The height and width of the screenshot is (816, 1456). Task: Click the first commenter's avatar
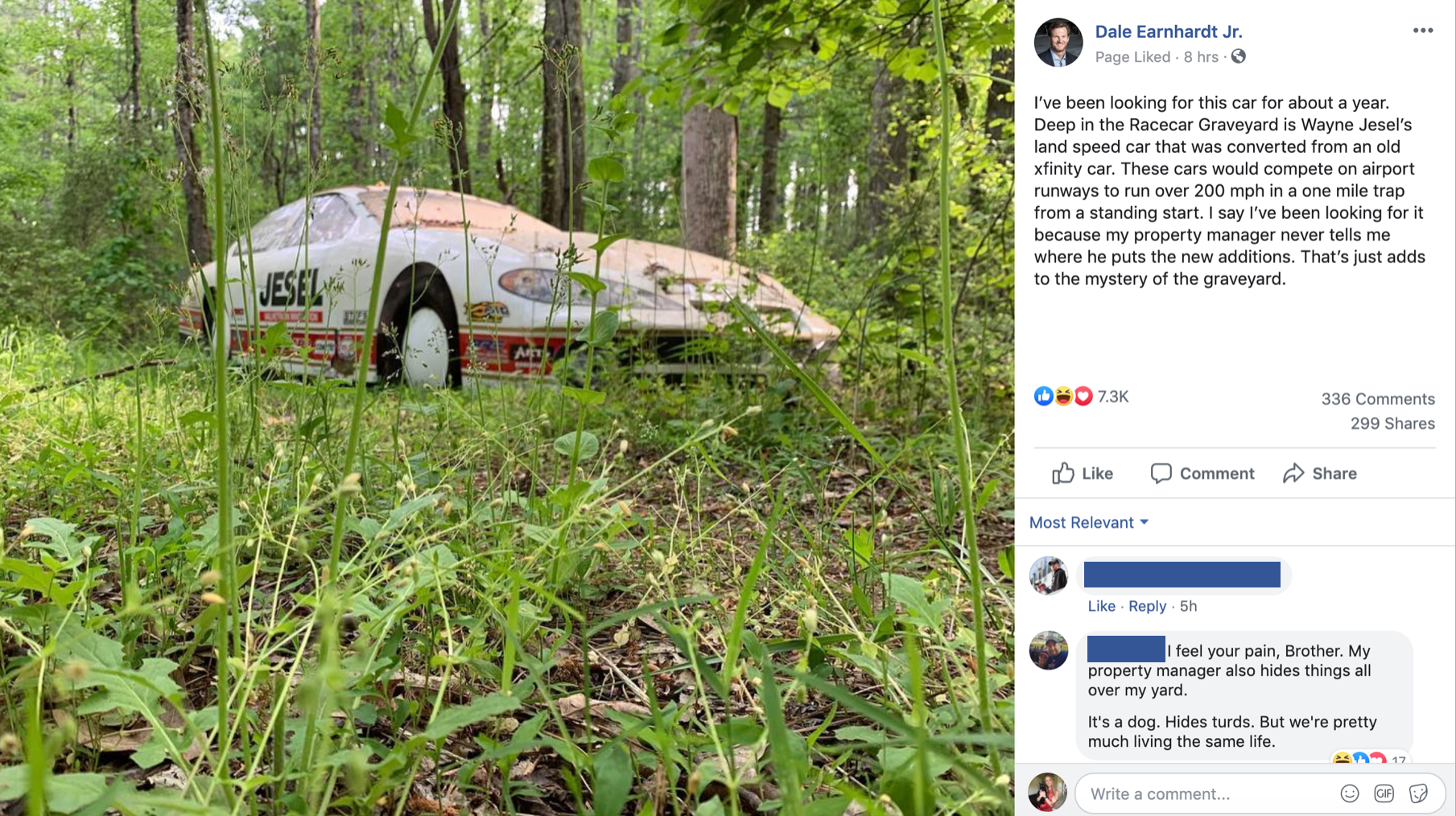(x=1048, y=575)
